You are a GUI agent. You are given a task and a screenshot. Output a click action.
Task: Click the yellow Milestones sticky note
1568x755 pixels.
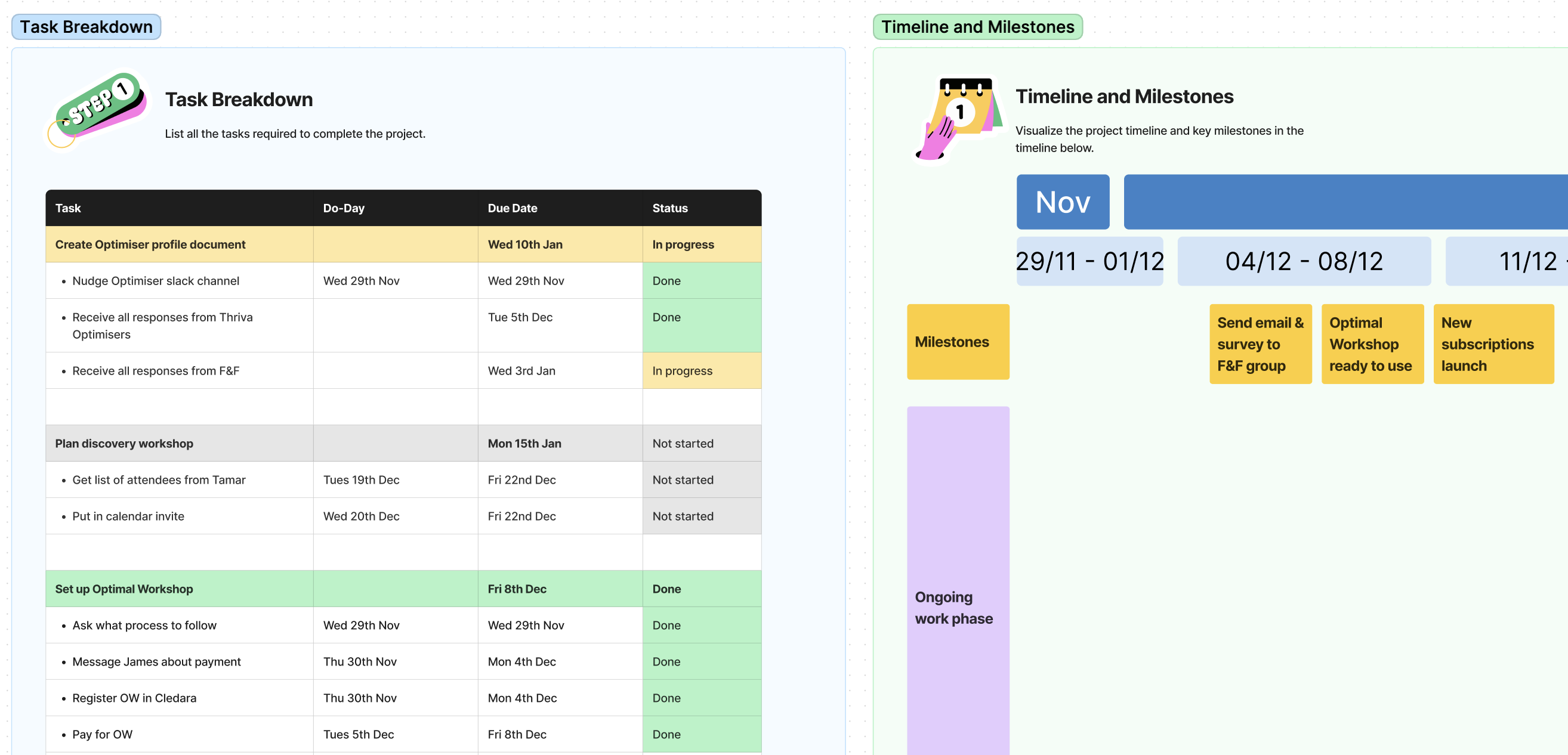(x=958, y=342)
